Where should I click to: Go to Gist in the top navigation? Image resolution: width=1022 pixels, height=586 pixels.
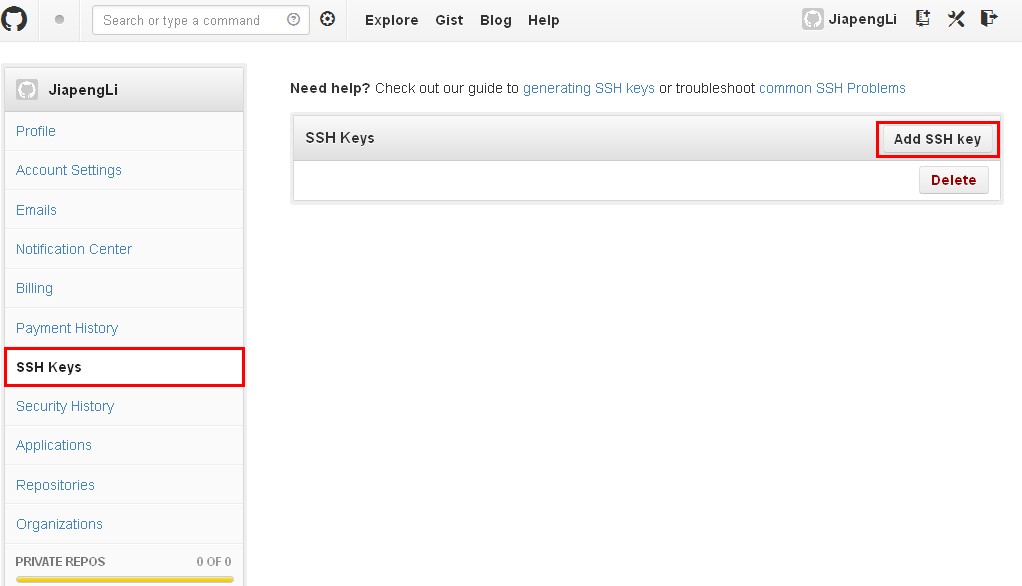tap(449, 20)
